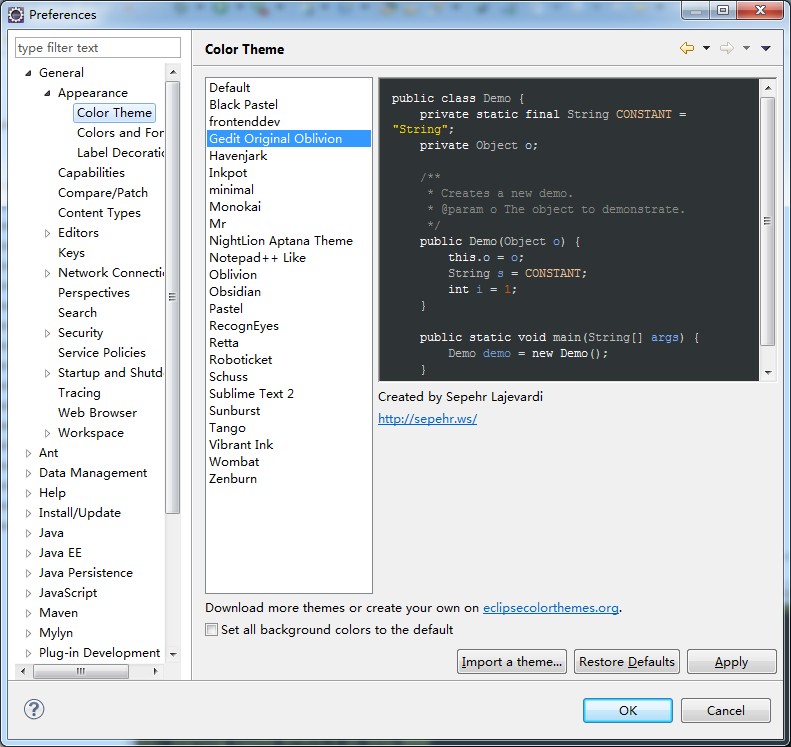Select the Obsidian theme
The height and width of the screenshot is (747, 791).
tap(289, 292)
